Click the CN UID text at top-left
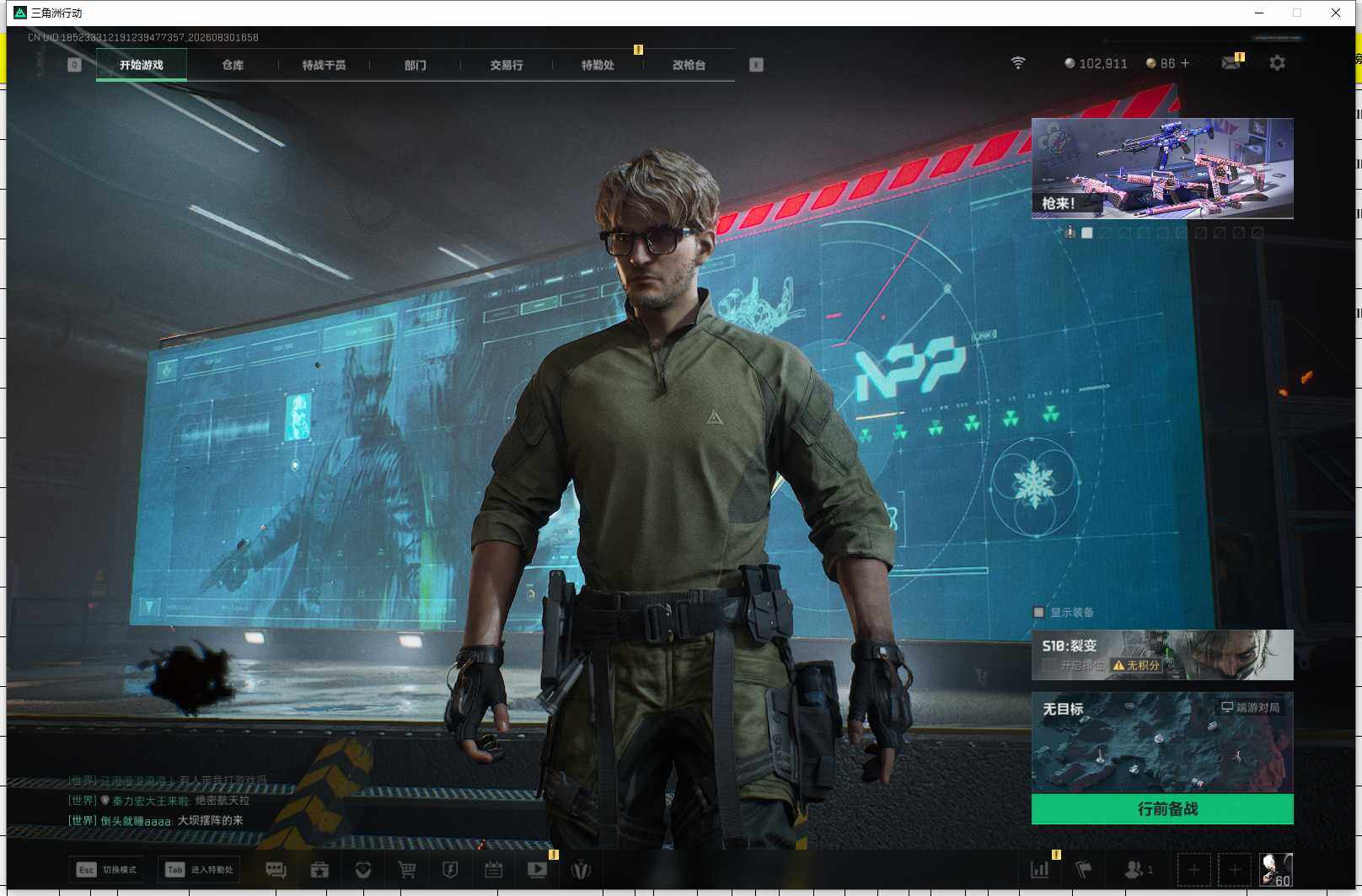 [142, 37]
